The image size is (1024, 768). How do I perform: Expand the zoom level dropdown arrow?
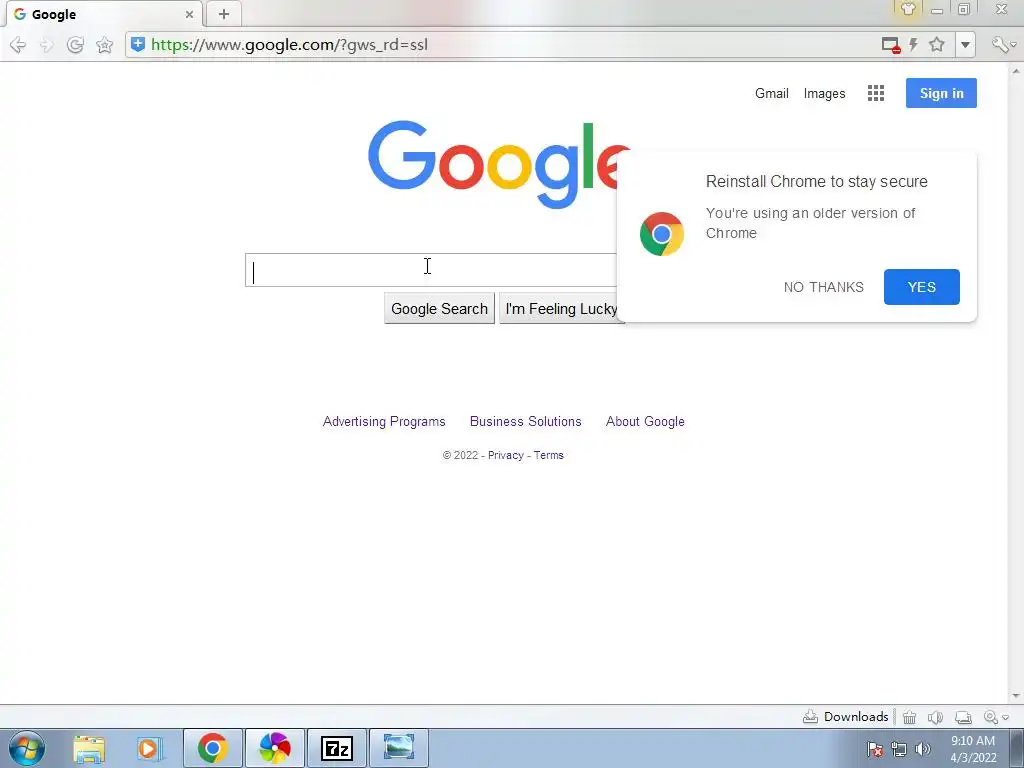[x=1005, y=718]
